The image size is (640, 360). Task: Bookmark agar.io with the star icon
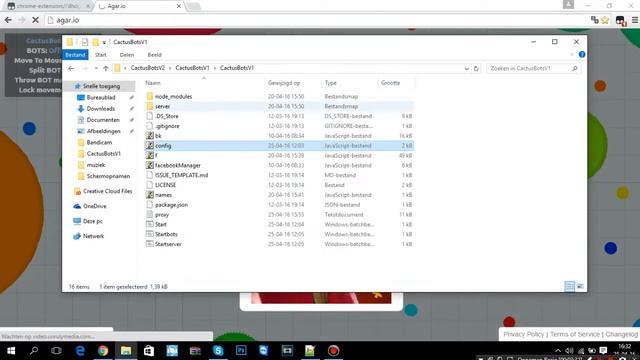[x=605, y=20]
